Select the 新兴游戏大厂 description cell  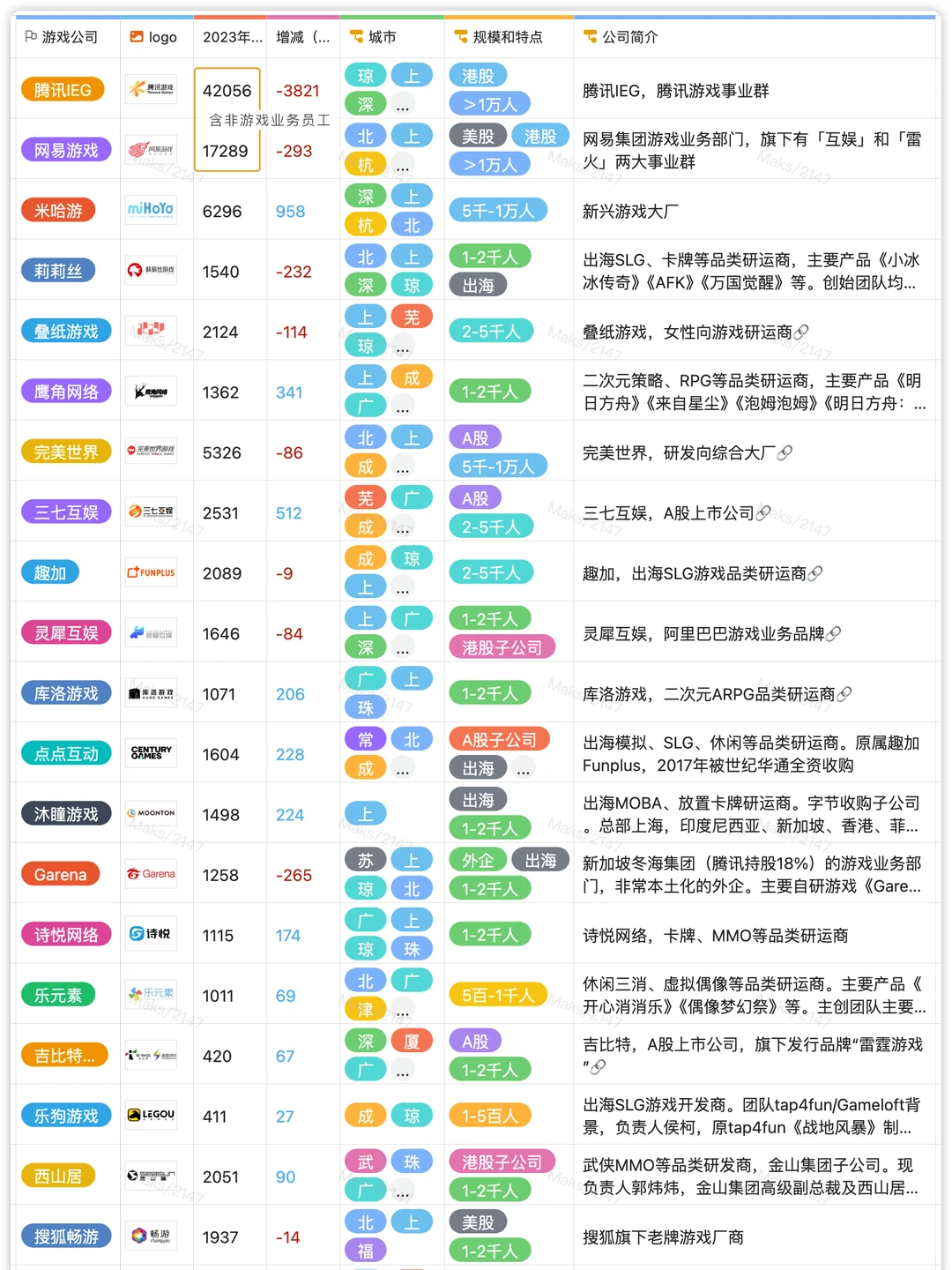point(755,211)
